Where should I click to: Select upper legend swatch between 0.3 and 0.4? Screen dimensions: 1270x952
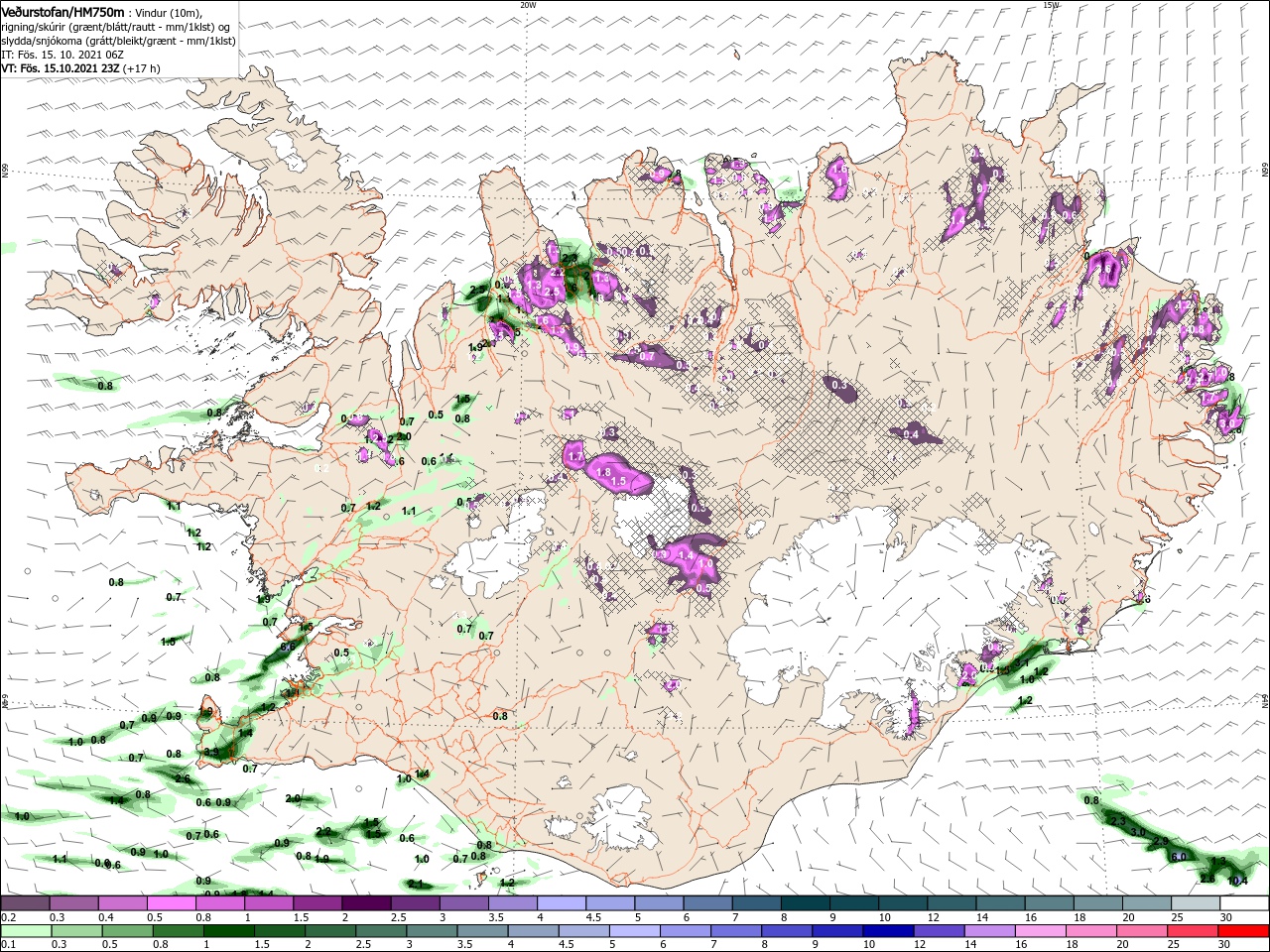tap(73, 903)
